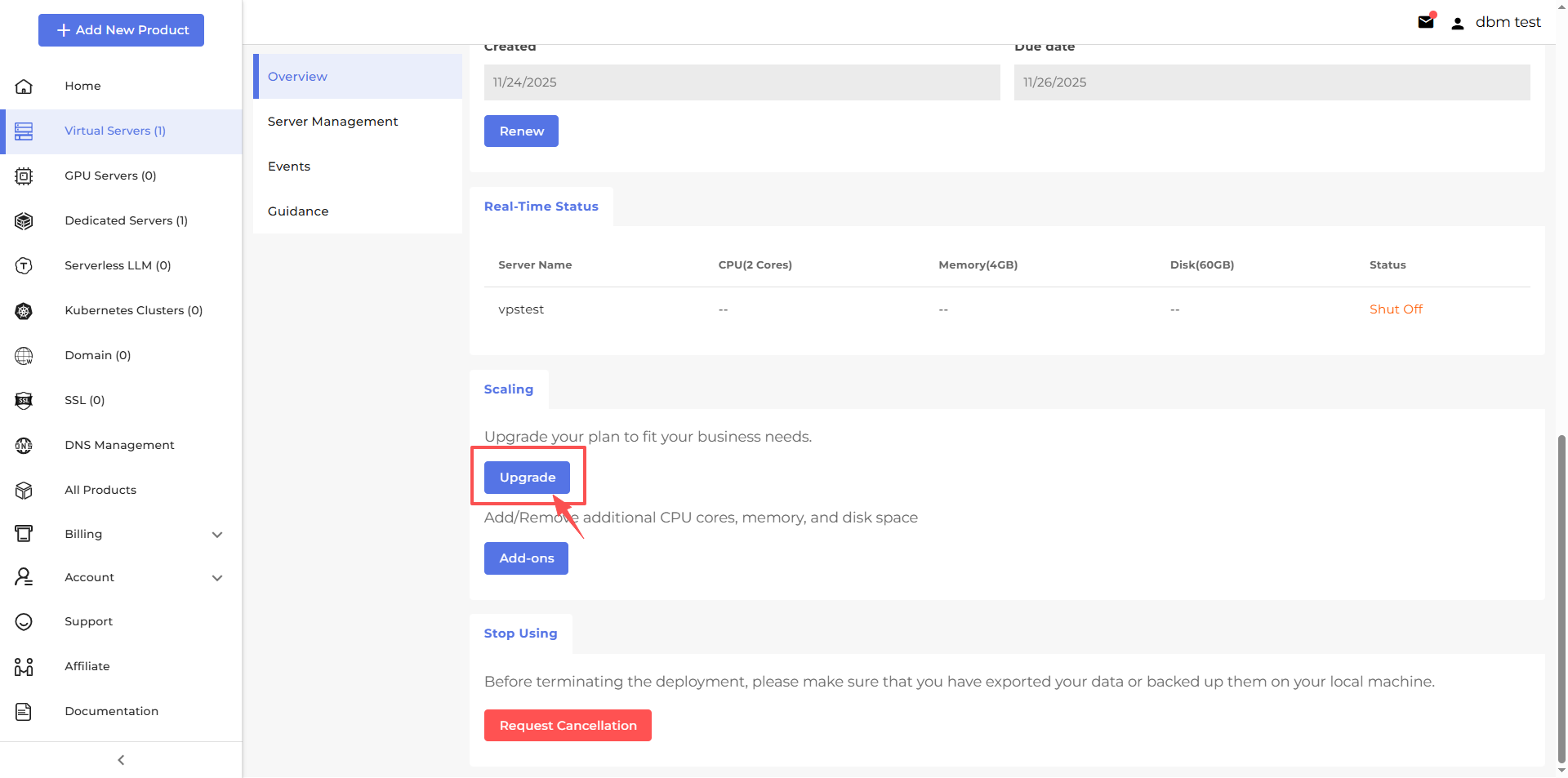Click the Request Cancellation button
1568x778 pixels.
tap(568, 726)
